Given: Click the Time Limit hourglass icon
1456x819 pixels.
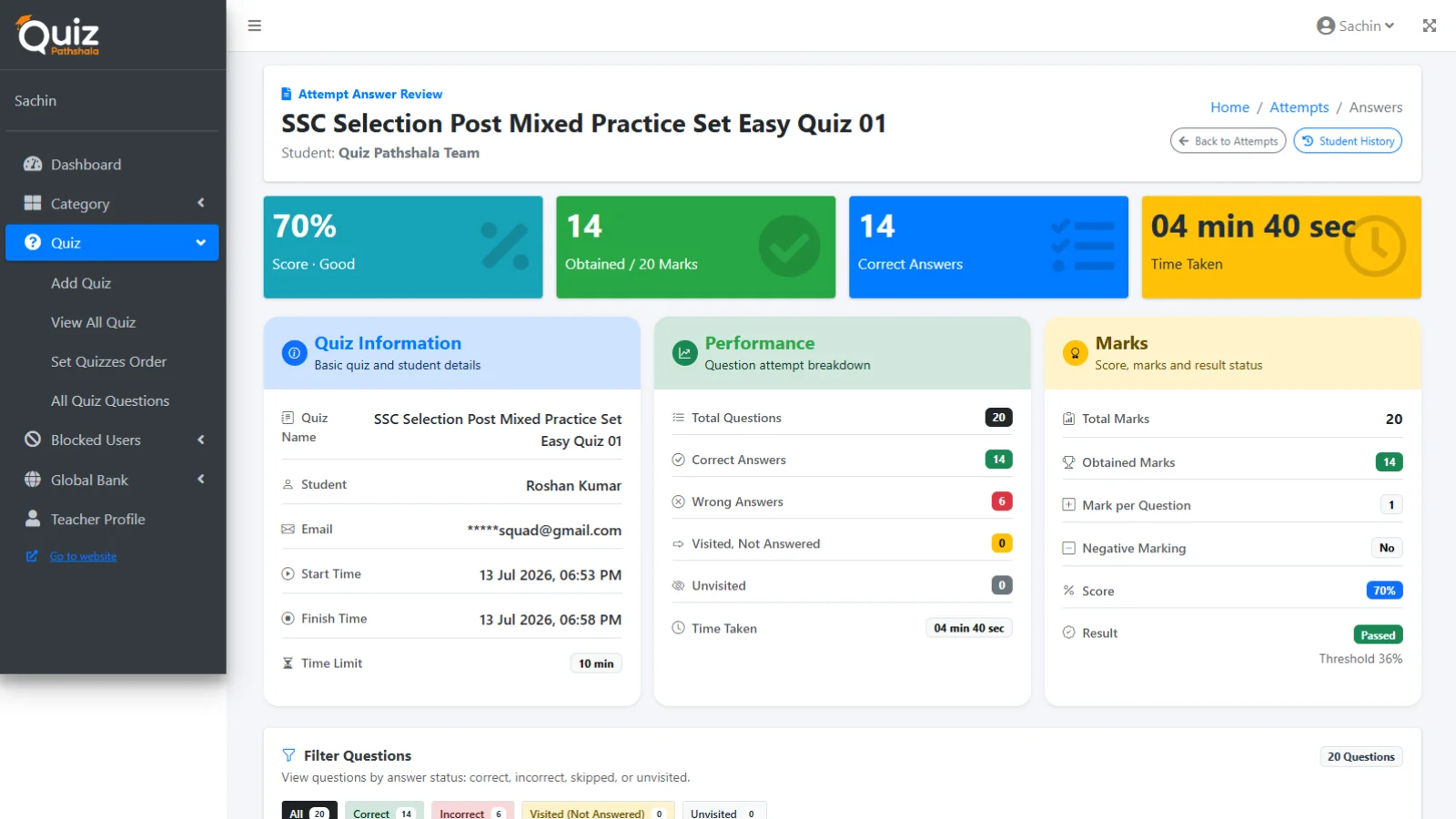Looking at the screenshot, I should tap(288, 663).
